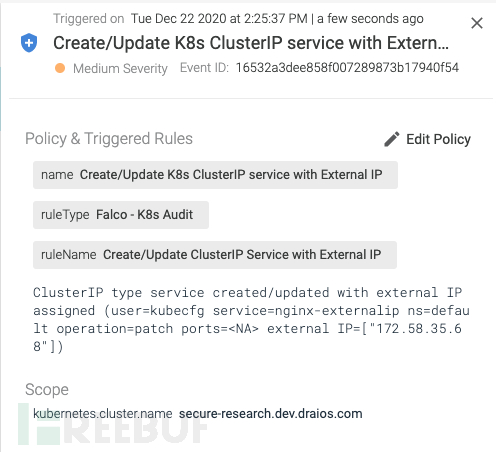496x452 pixels.
Task: Click the truncated event title heading
Action: click(x=251, y=43)
